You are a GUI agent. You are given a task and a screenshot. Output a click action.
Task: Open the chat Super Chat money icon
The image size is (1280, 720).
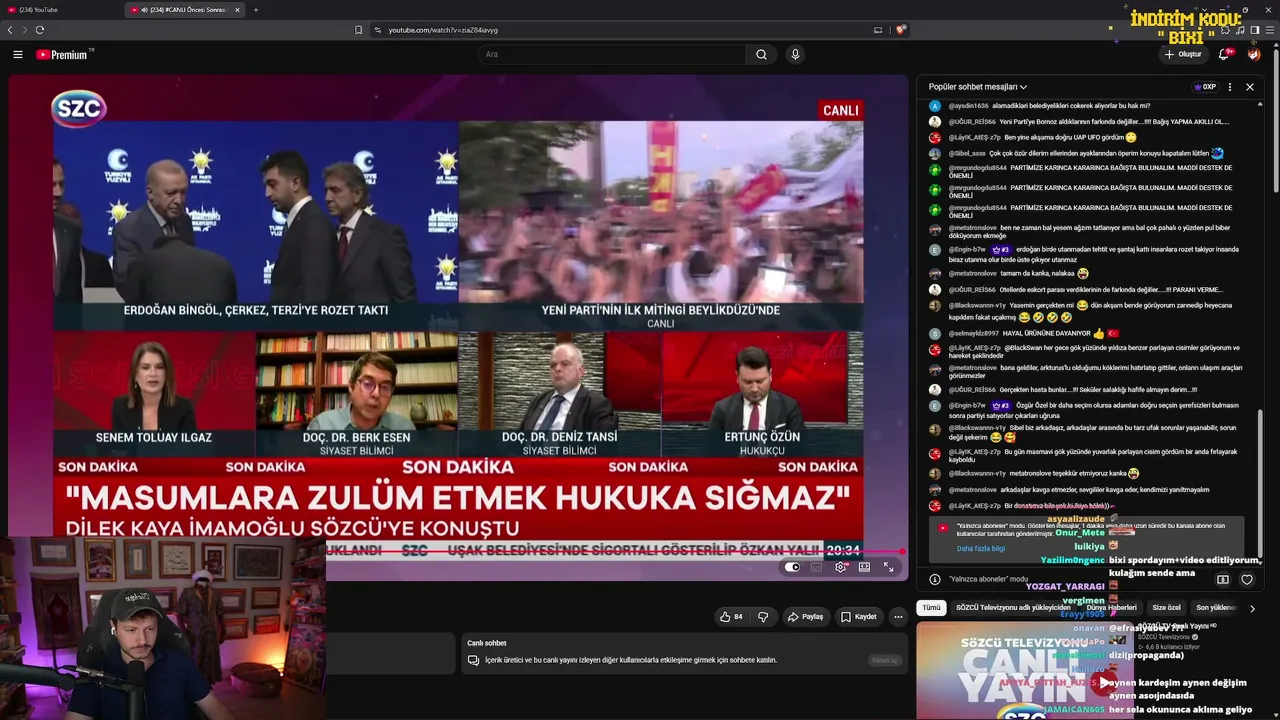pos(1222,580)
